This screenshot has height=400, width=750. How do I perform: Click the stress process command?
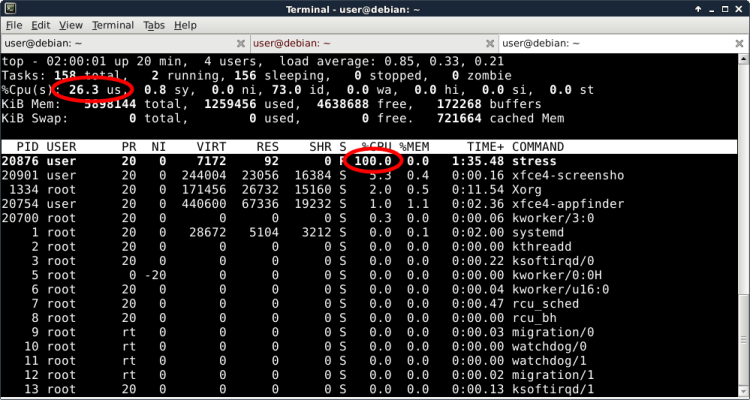[x=534, y=161]
